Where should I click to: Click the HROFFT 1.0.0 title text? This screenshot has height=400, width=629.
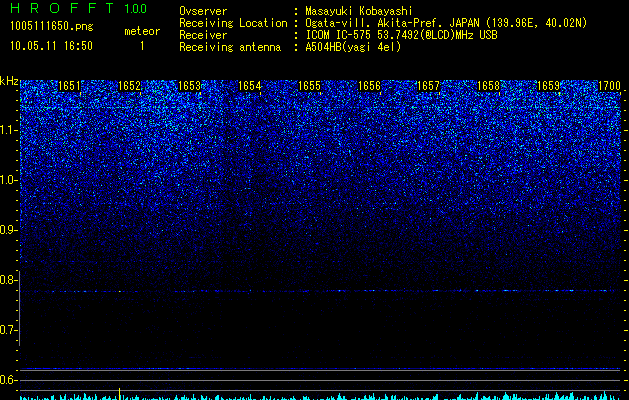click(x=79, y=8)
